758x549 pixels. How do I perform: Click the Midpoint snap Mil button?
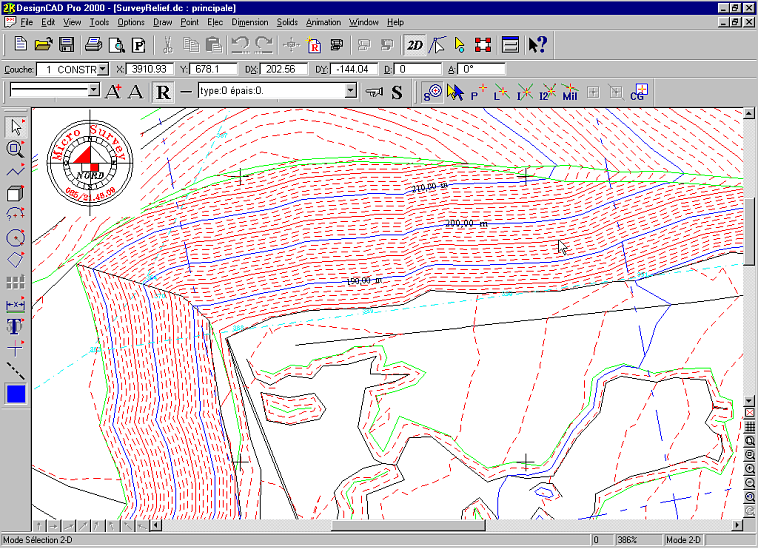point(570,92)
